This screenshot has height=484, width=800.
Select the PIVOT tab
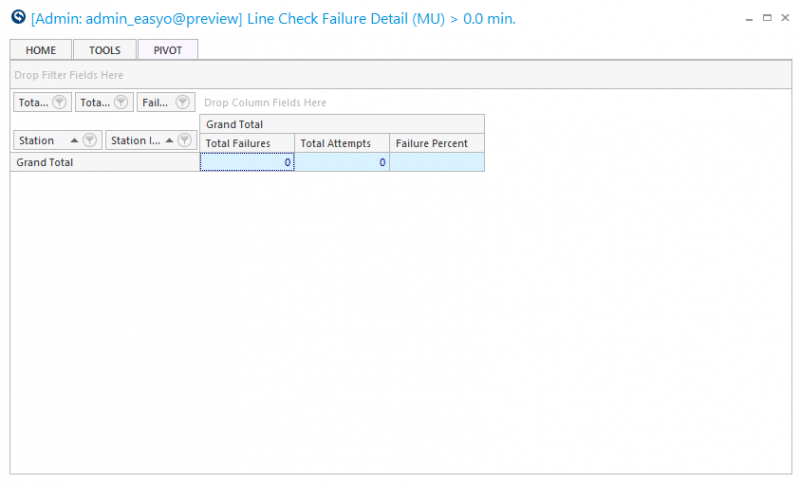(x=168, y=50)
